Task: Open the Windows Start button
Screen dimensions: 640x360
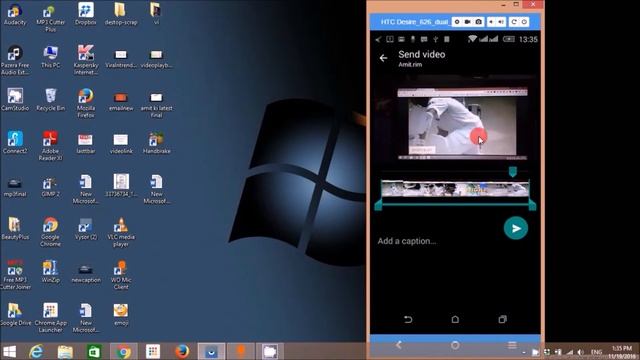Action: 9,351
